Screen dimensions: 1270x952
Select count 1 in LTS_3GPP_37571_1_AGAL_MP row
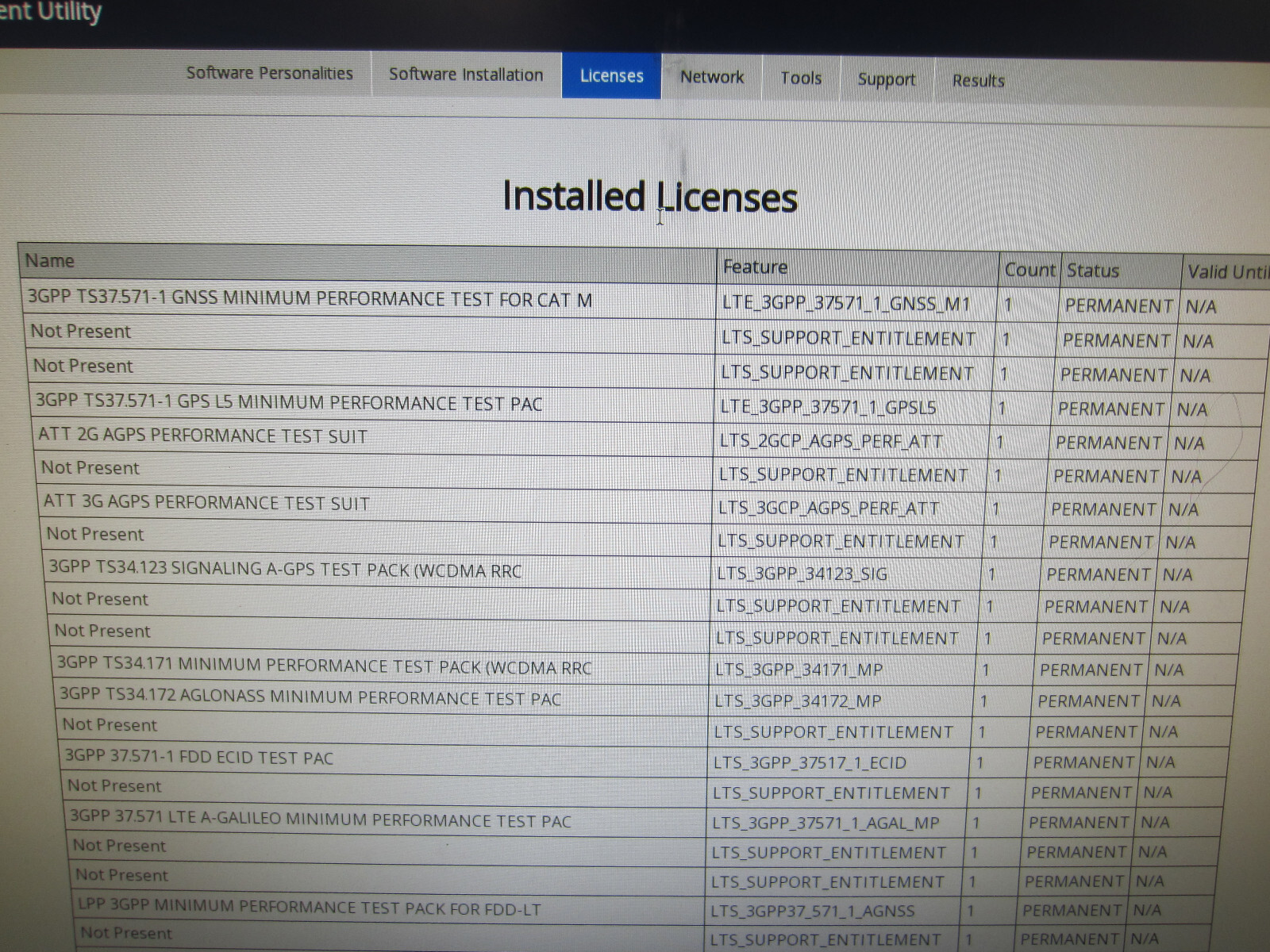pyautogui.click(x=976, y=823)
